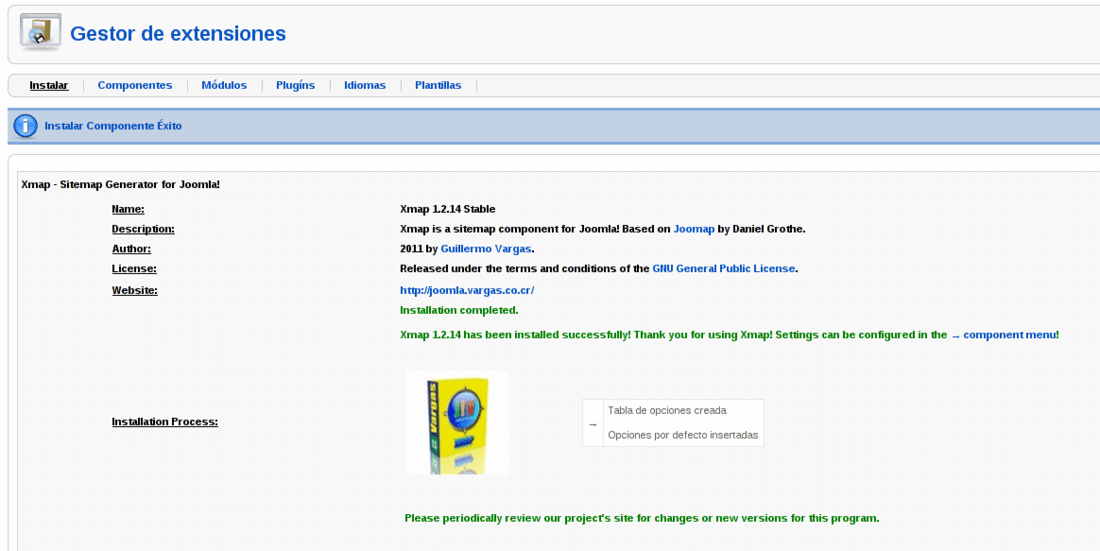This screenshot has width=1100, height=551.
Task: Click the Description: label
Action: (x=143, y=229)
